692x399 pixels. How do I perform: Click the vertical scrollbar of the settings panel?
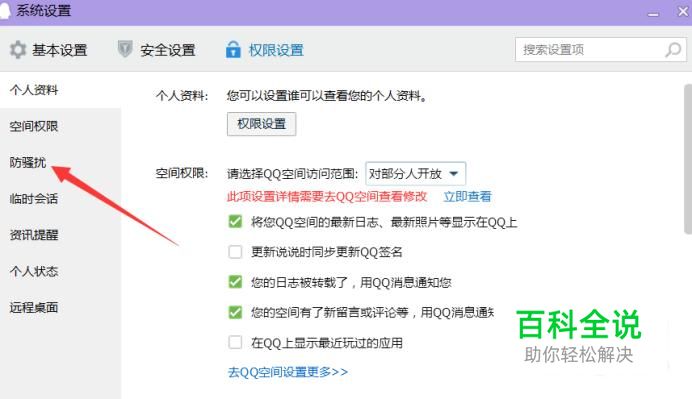click(x=688, y=159)
